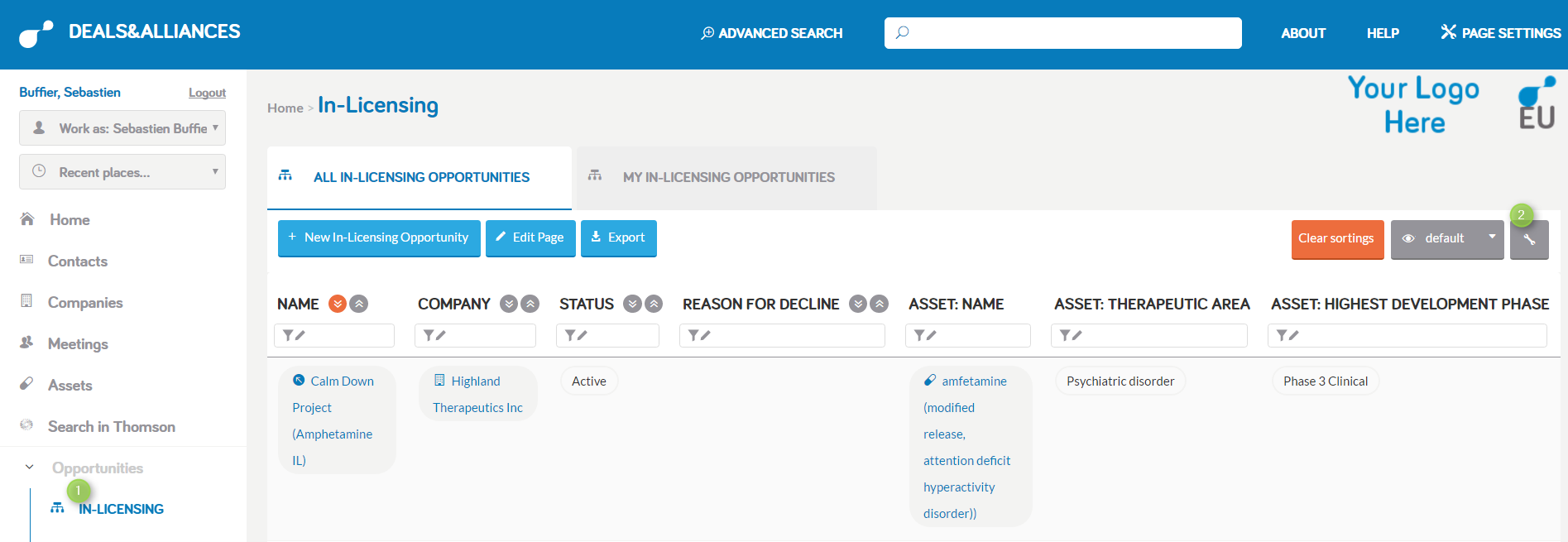The height and width of the screenshot is (542, 1568).
Task: Sort REASON FOR DECLINE ascending
Action: tap(880, 304)
